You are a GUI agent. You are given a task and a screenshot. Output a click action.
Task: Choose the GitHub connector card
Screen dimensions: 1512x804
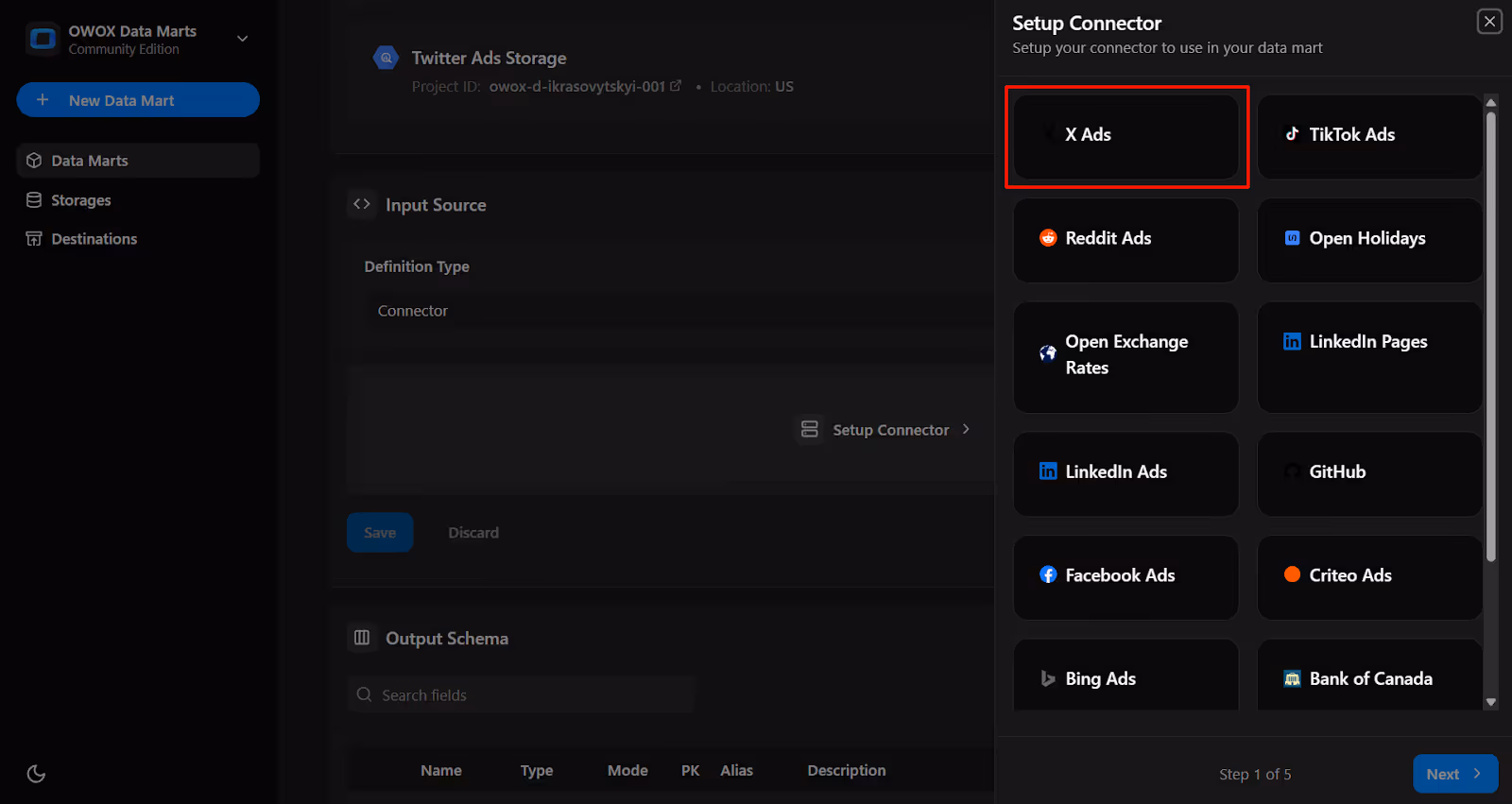tap(1369, 474)
